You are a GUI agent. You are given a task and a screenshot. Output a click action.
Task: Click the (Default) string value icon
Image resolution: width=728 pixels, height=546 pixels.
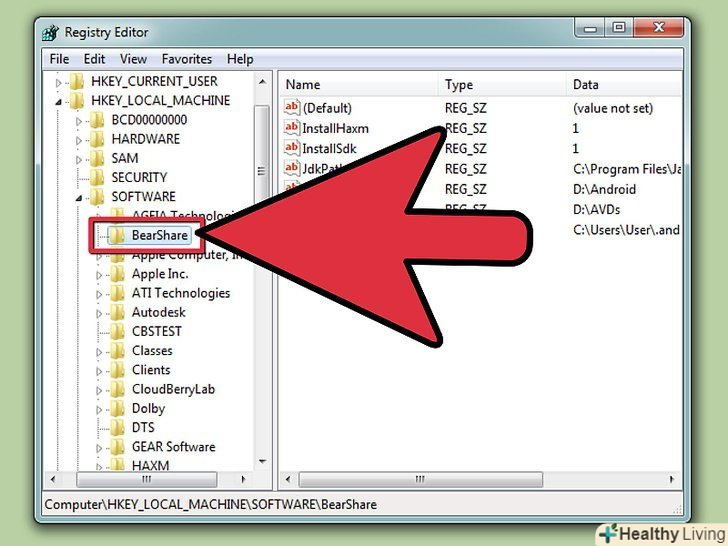tap(292, 108)
